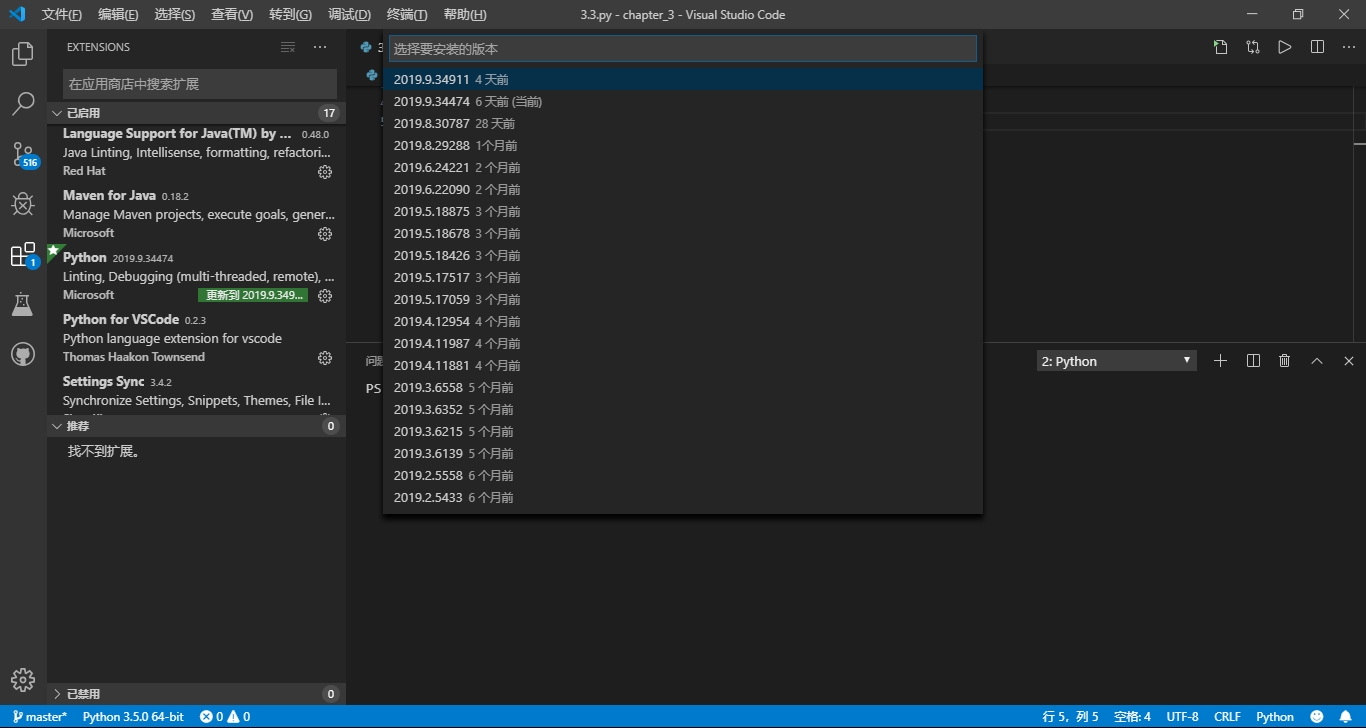Click the New Terminal plus button
The height and width of the screenshot is (728, 1366).
coord(1220,359)
